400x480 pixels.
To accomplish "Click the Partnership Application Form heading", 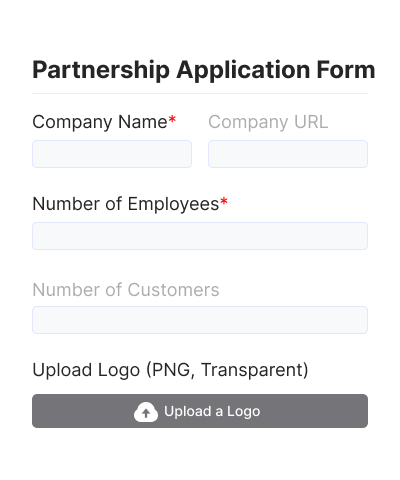I will coord(204,70).
